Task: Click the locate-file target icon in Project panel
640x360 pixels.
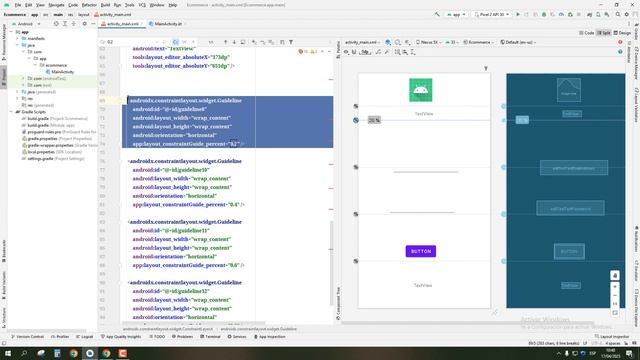Action: pos(56,24)
